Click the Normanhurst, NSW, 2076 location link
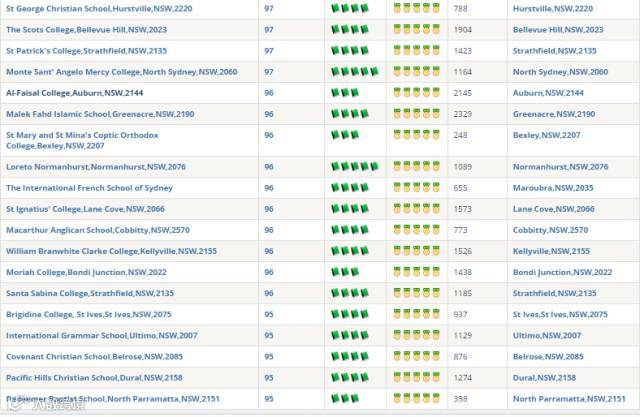This screenshot has width=640, height=417. 560,166
